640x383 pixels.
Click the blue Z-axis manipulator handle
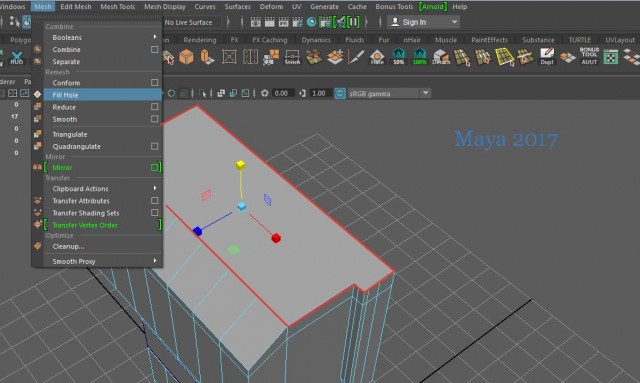pos(198,231)
